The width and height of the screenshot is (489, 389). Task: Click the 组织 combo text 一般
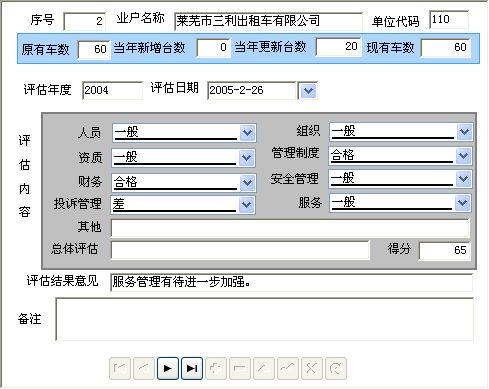[x=344, y=131]
